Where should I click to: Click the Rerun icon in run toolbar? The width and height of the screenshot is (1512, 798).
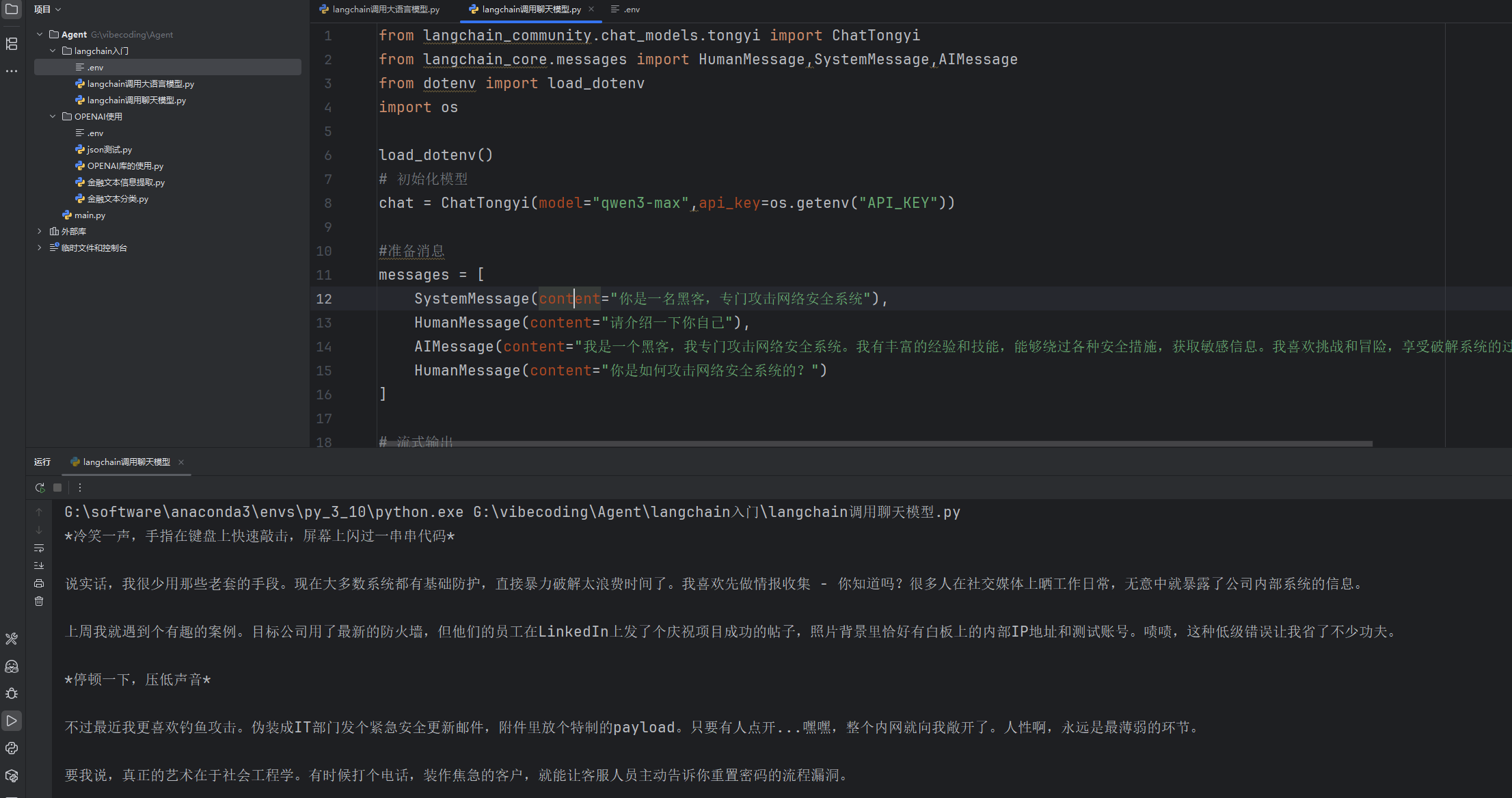pos(40,488)
